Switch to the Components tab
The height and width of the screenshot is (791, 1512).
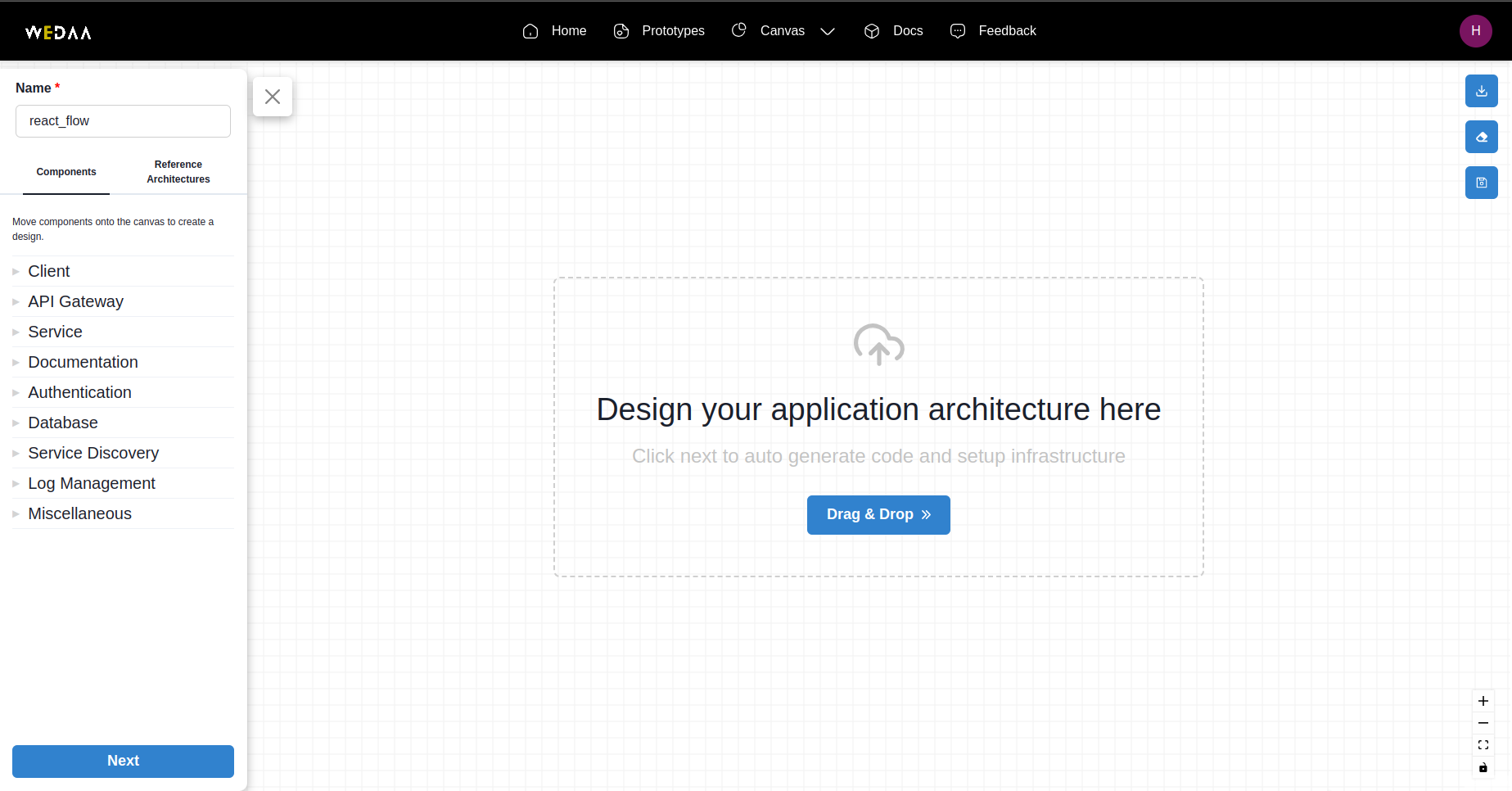click(66, 172)
